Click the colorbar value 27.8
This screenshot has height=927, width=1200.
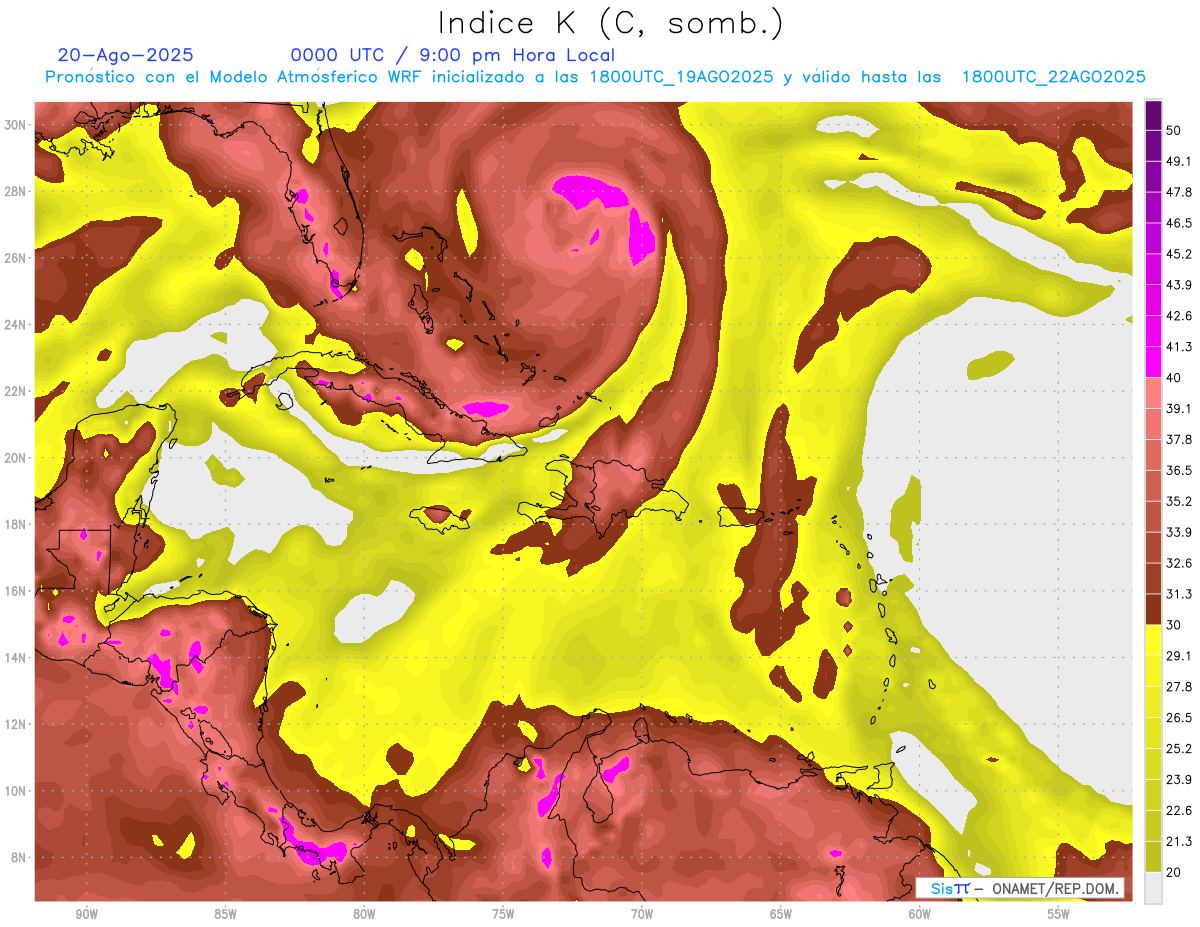click(x=1178, y=687)
